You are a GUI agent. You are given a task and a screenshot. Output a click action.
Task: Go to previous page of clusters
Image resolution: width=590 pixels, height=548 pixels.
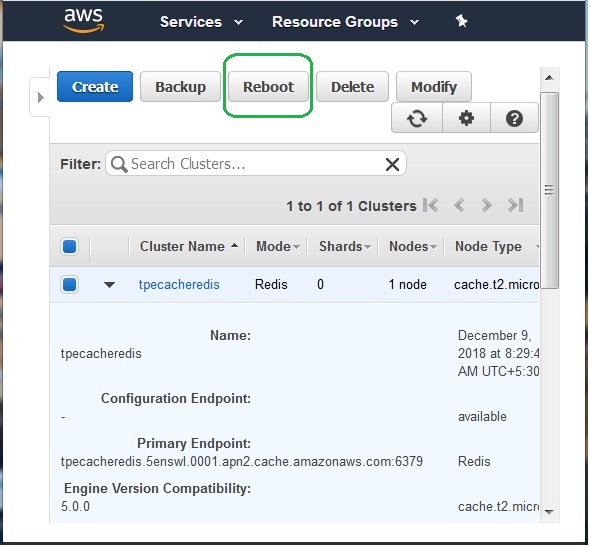click(x=459, y=206)
